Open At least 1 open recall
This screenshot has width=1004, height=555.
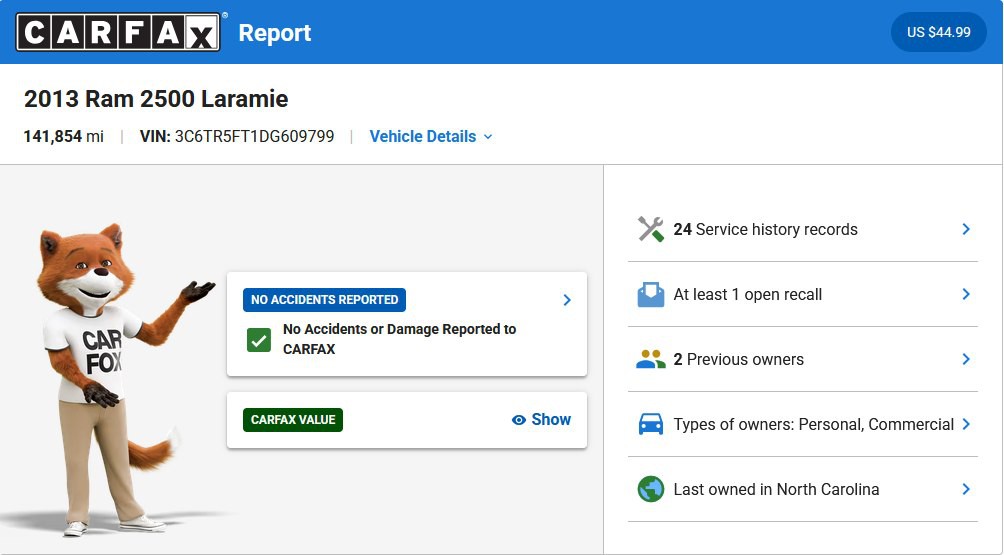[x=803, y=294]
